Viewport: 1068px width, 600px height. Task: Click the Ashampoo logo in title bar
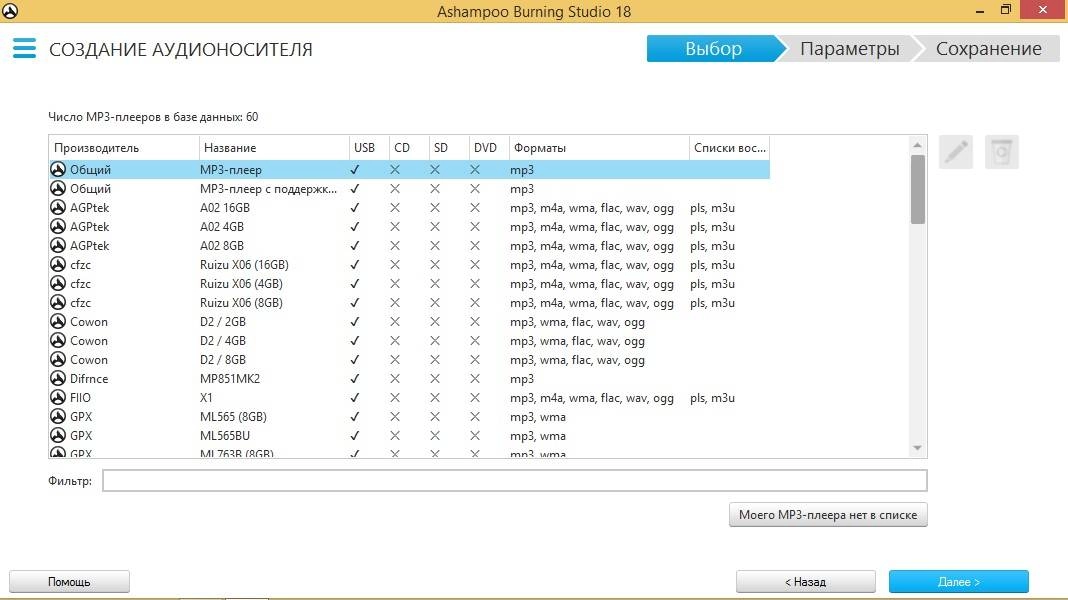[x=10, y=11]
